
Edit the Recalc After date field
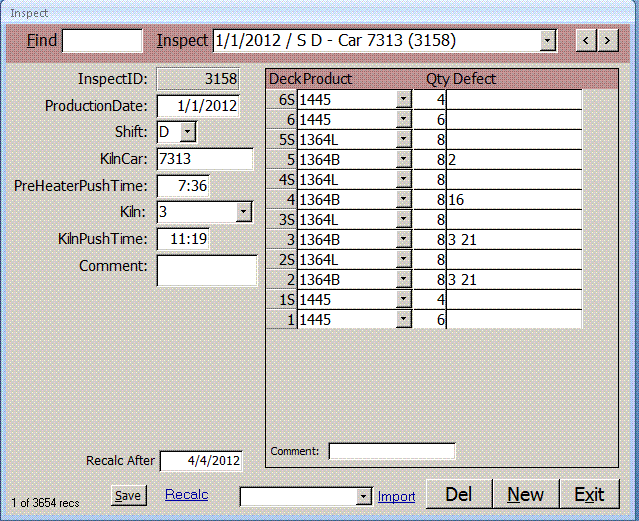tap(200, 461)
